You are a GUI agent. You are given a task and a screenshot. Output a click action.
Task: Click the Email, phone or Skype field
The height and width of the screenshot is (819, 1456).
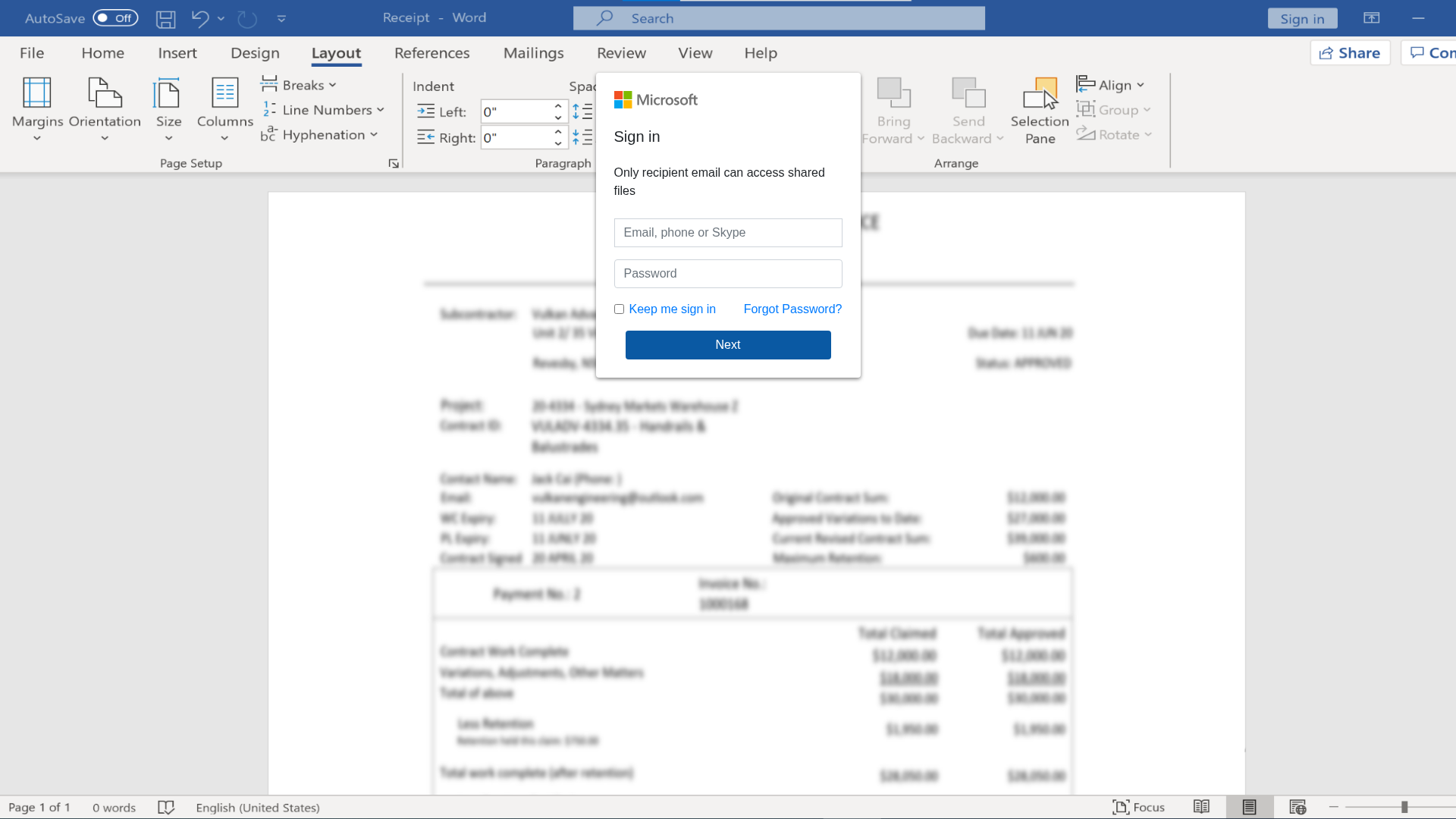coord(728,233)
